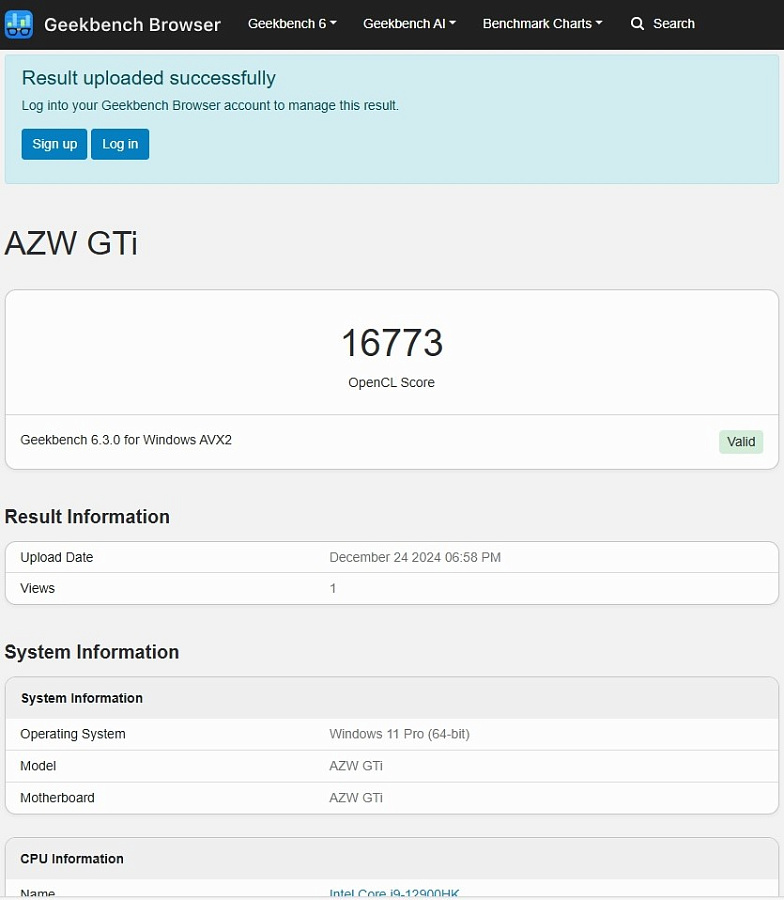Screen dimensions: 784x900
Task: Click the Search magnifier icon
Action: [x=637, y=24]
